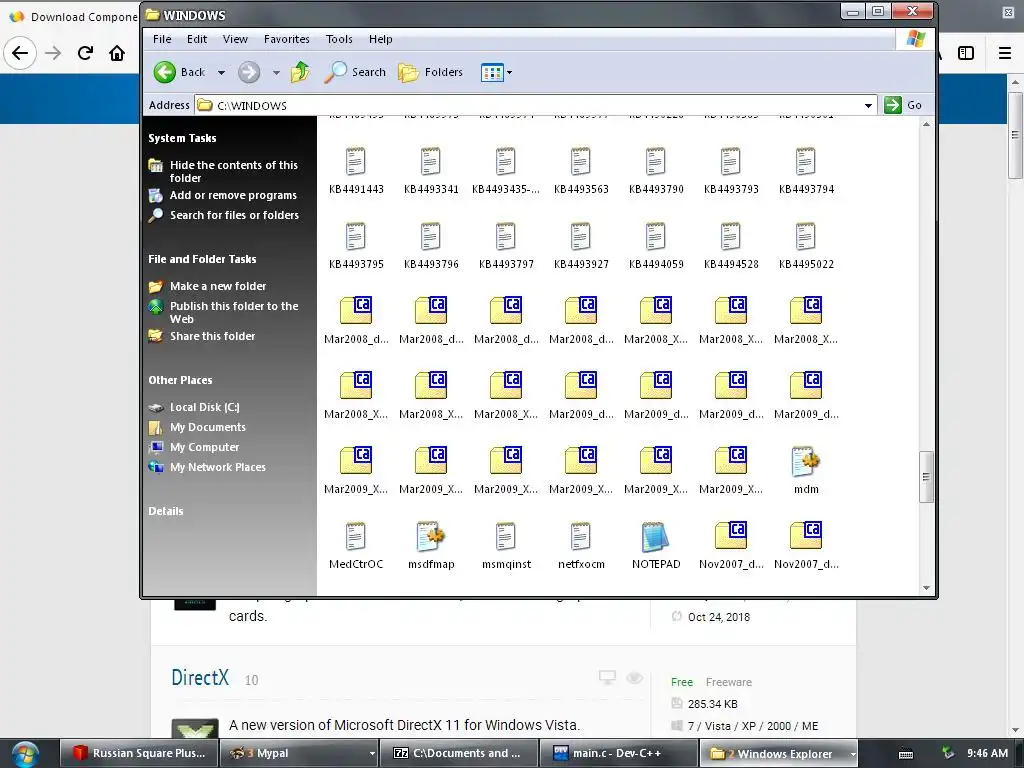This screenshot has width=1024, height=768.
Task: Open the Tools menu
Action: pyautogui.click(x=339, y=39)
